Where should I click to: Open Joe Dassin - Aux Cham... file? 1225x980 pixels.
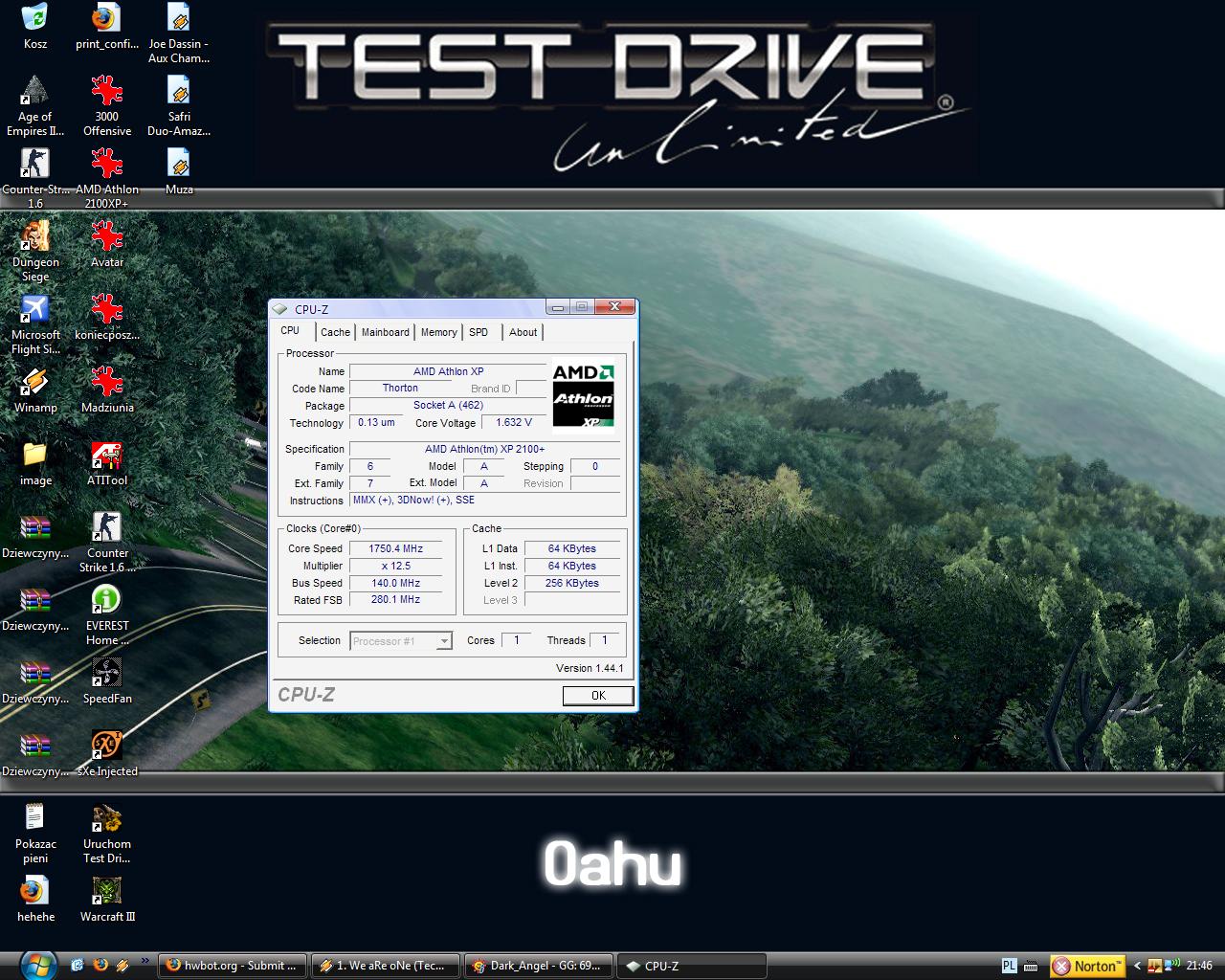tap(179, 33)
